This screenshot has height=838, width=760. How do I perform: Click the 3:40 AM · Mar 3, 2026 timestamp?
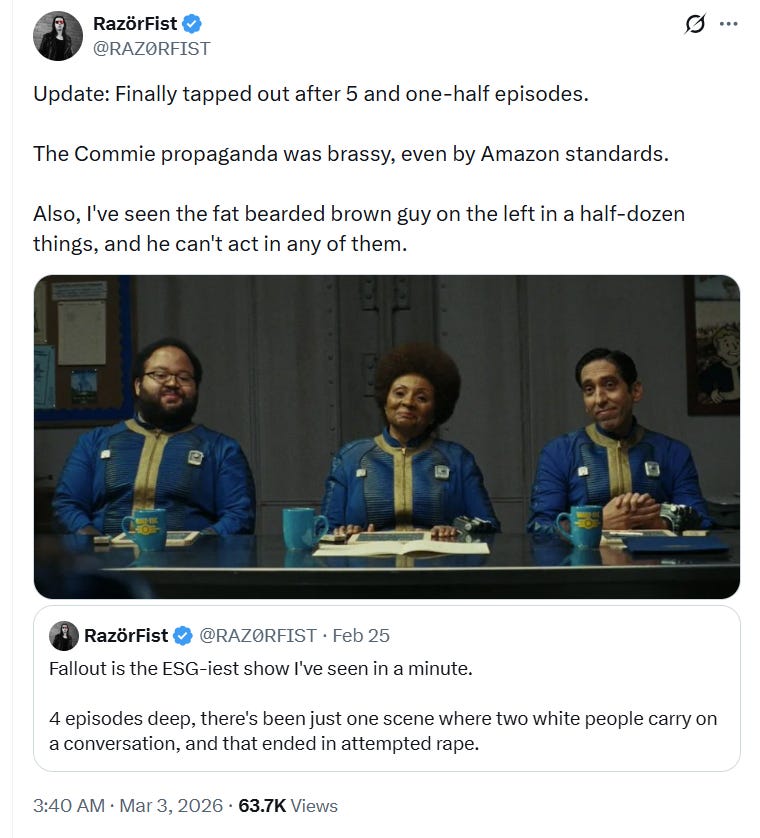[128, 805]
